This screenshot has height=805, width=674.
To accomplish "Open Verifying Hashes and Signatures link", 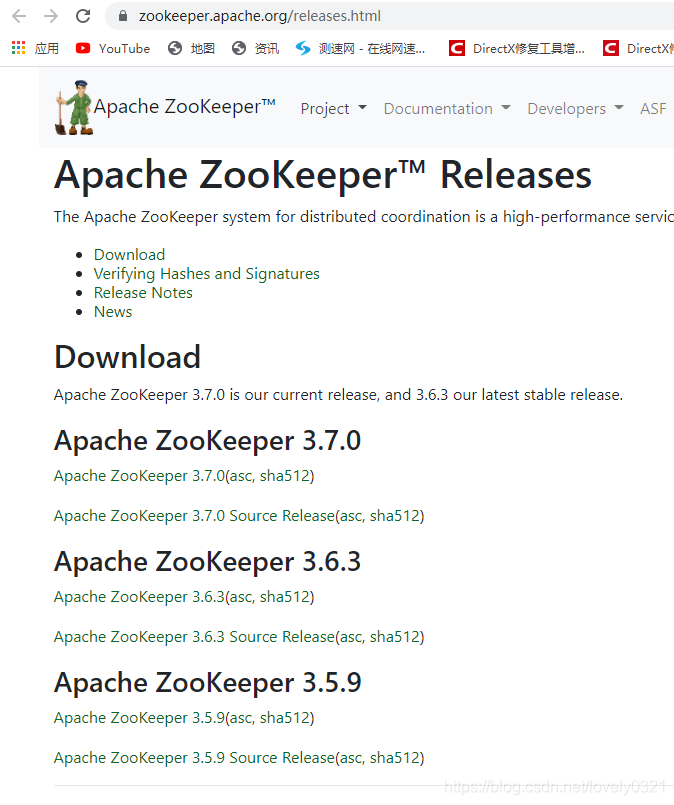I will (206, 274).
